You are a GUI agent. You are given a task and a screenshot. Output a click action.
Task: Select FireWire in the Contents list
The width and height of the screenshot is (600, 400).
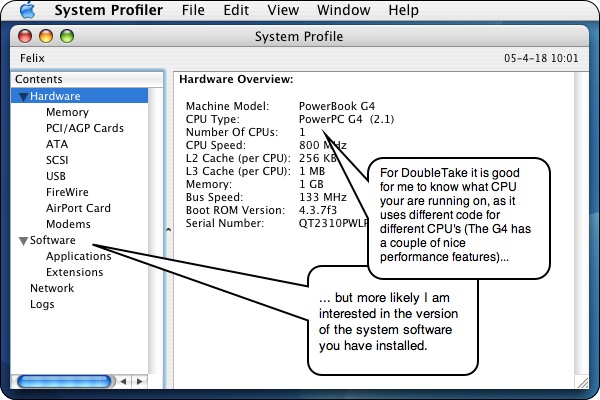pyautogui.click(x=67, y=192)
